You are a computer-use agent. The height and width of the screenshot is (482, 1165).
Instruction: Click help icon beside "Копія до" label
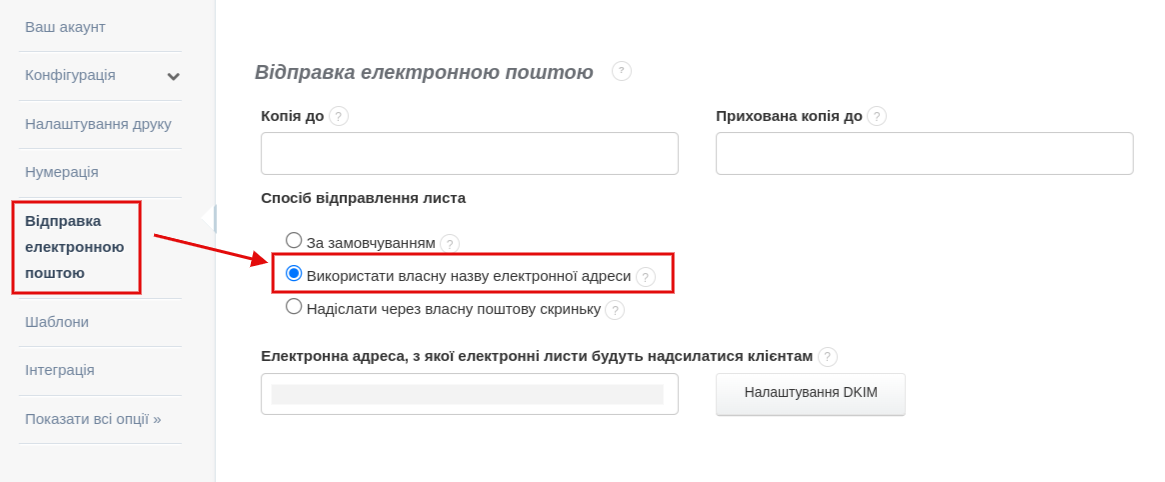pos(339,116)
